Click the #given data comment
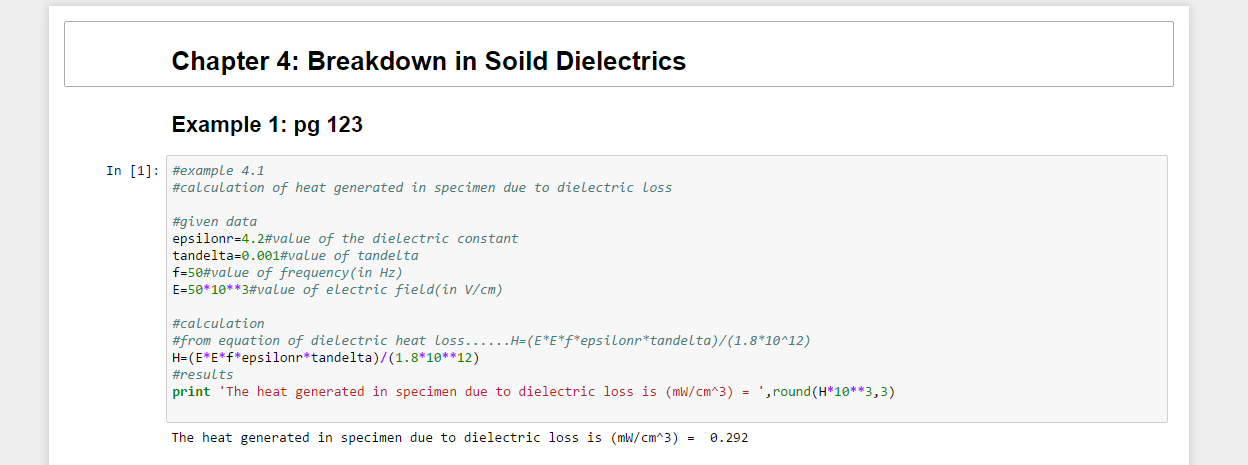The image size is (1248, 465). click(x=214, y=221)
